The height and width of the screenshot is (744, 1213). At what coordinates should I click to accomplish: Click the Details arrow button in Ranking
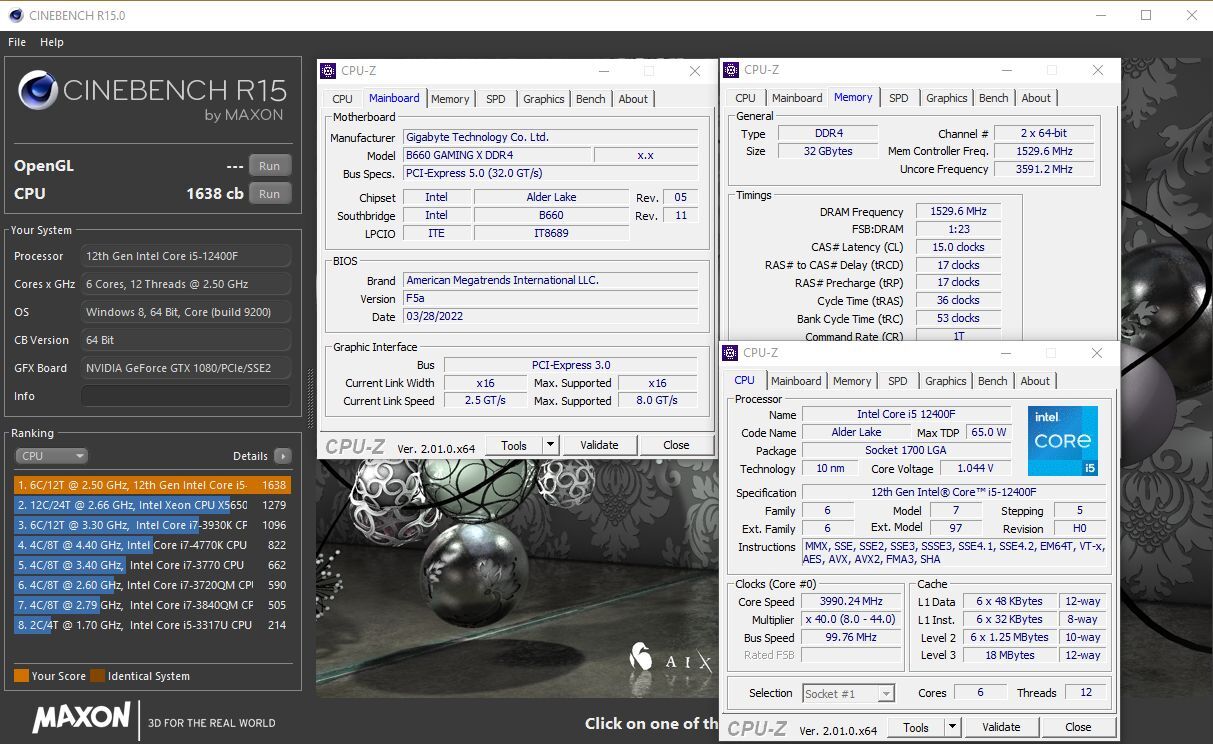pyautogui.click(x=283, y=456)
